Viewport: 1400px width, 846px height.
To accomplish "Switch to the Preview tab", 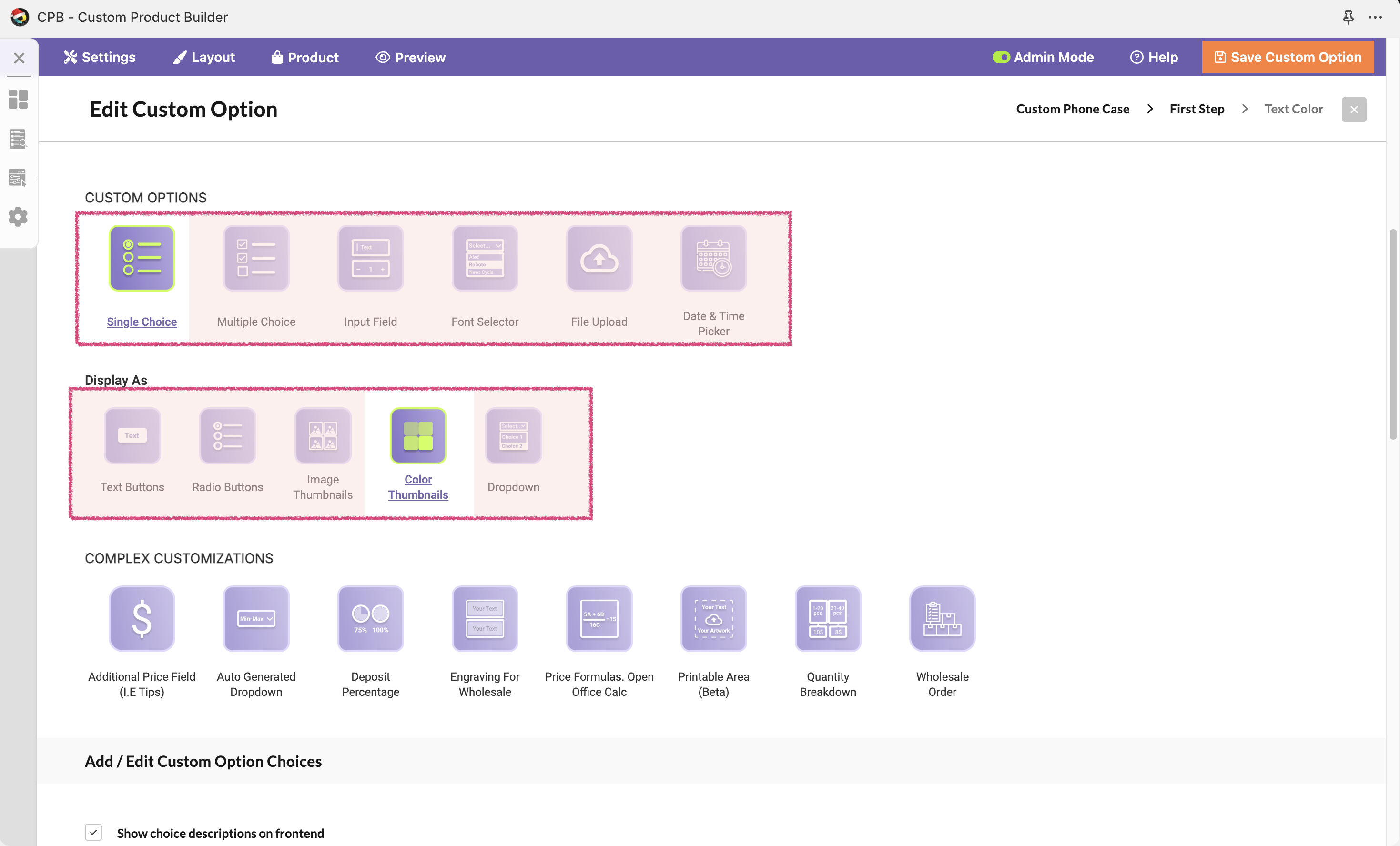I will 410,57.
